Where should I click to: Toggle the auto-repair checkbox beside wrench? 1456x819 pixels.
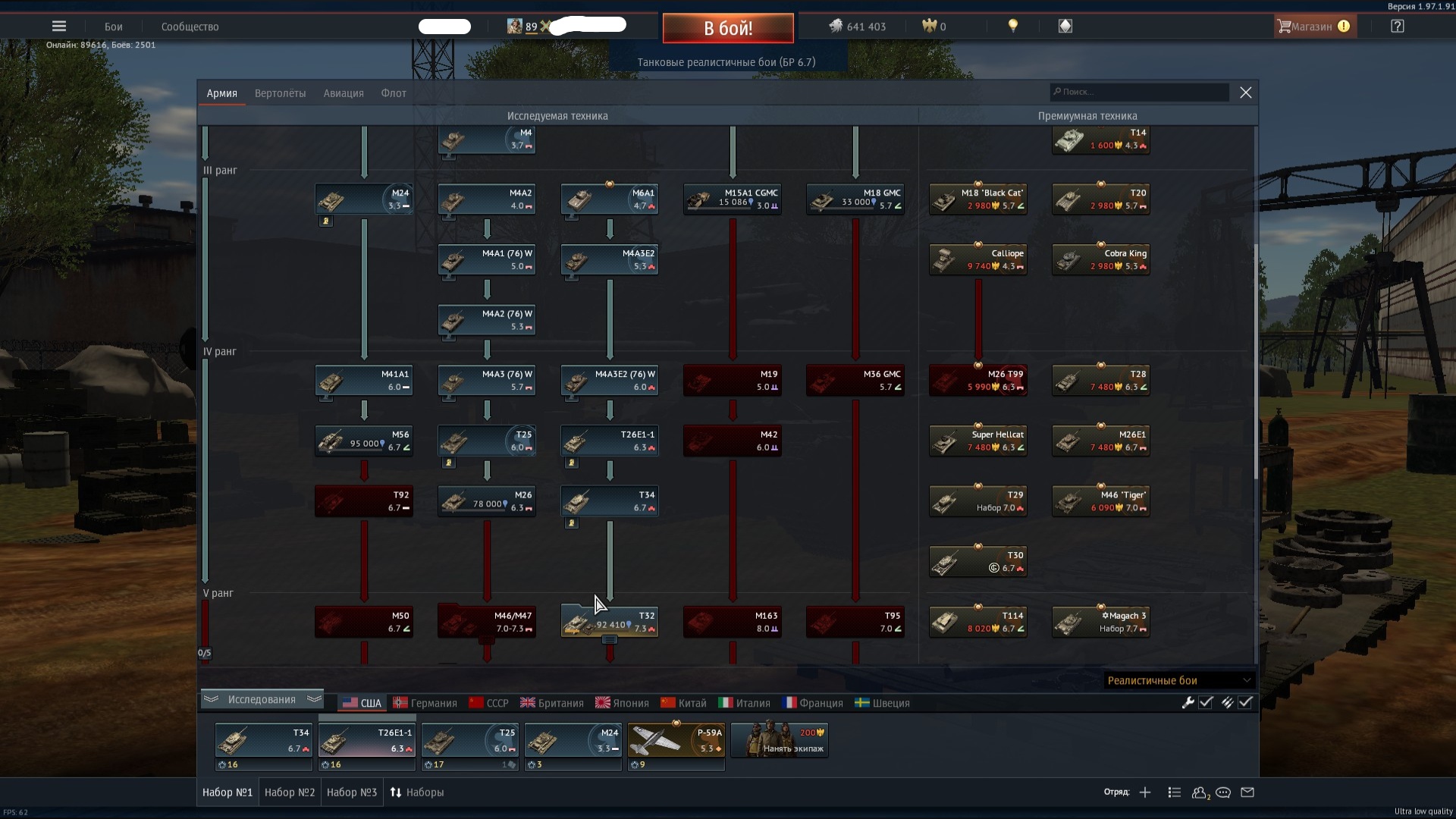(x=1206, y=703)
